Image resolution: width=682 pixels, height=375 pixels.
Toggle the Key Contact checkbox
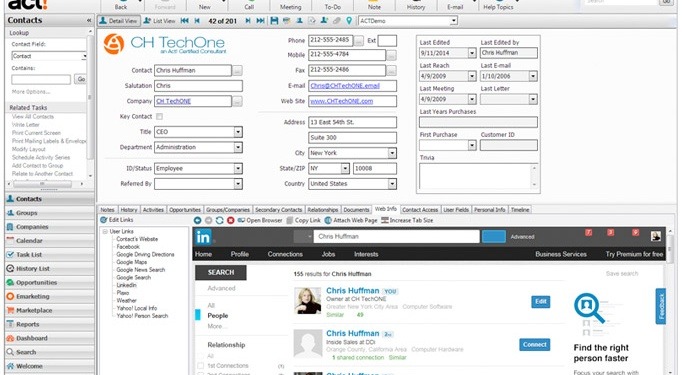(x=159, y=117)
